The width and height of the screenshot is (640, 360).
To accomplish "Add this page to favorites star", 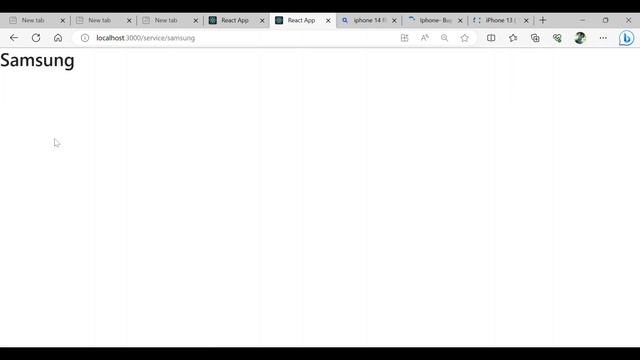I will [x=464, y=38].
